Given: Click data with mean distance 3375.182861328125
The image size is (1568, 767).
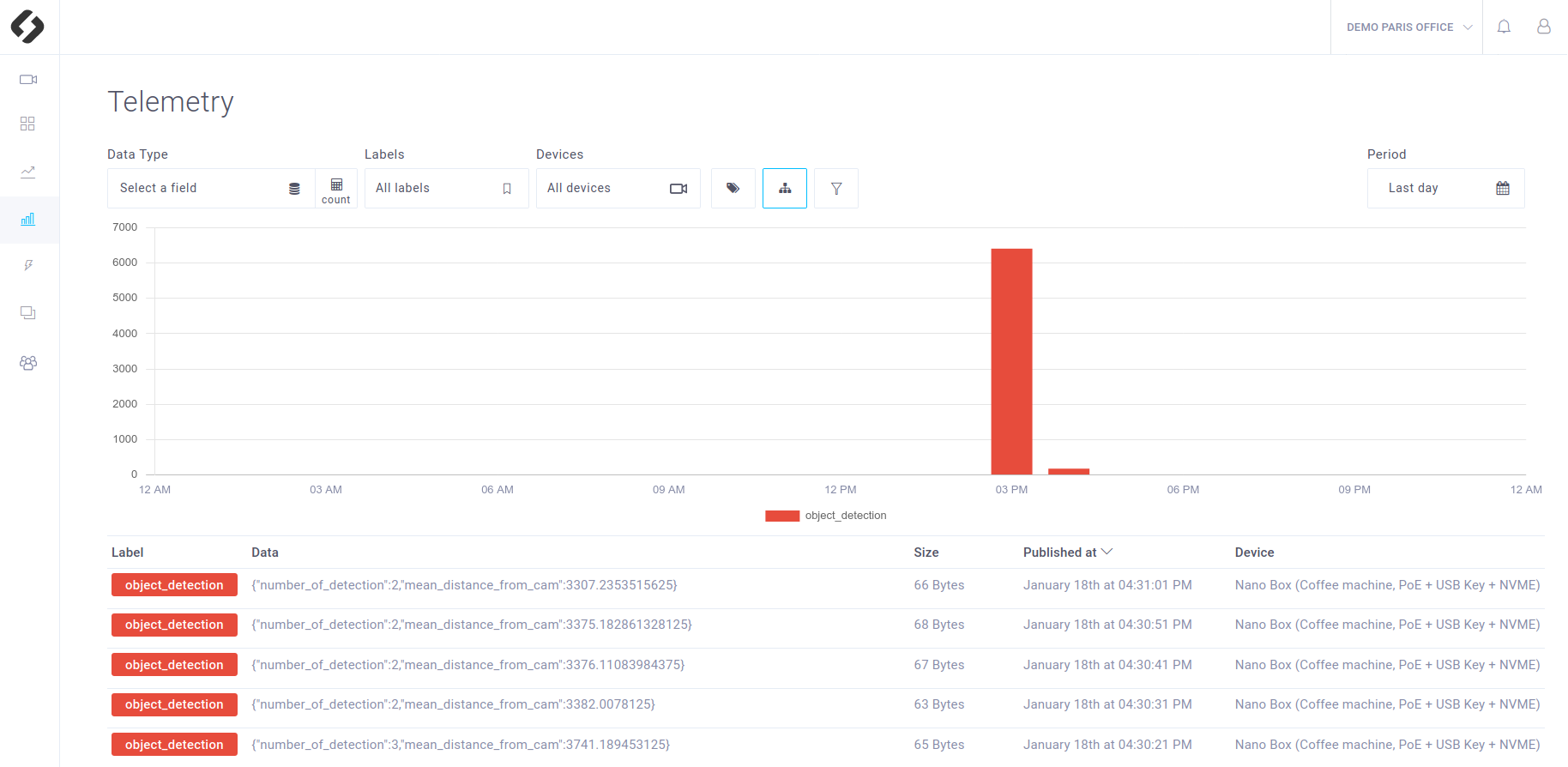Looking at the screenshot, I should (472, 625).
